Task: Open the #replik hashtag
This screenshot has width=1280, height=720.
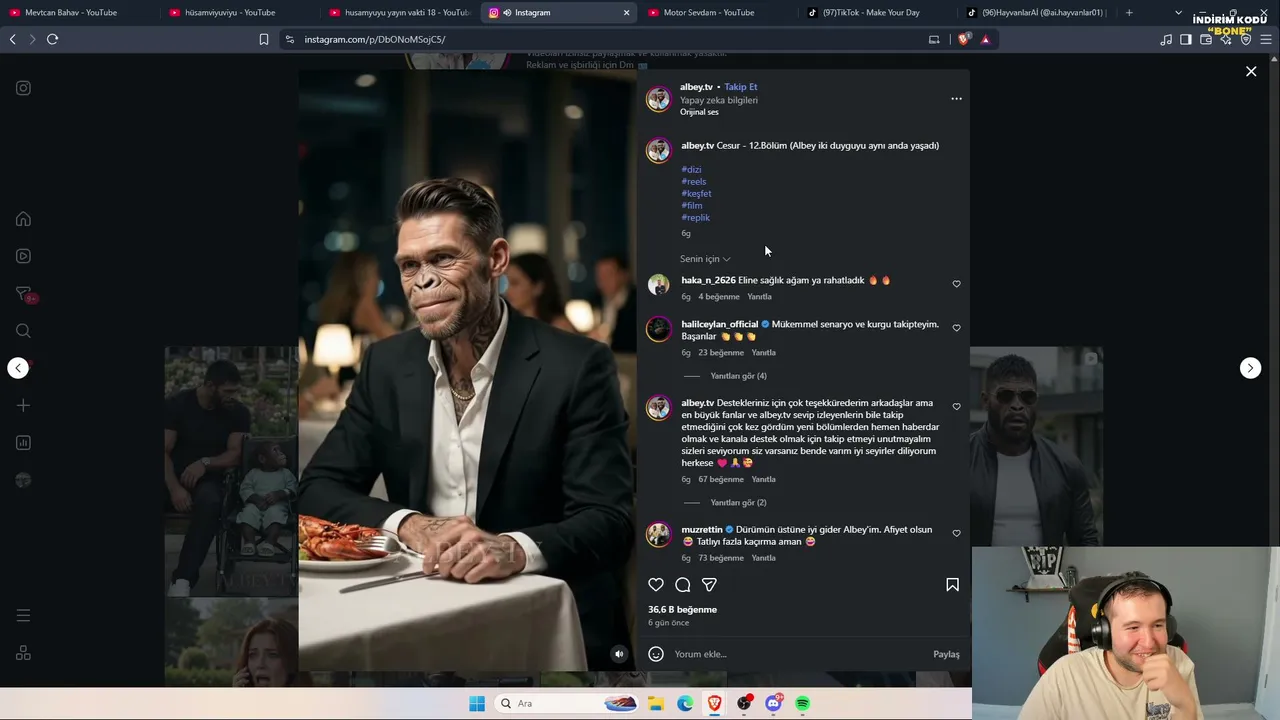Action: [696, 218]
